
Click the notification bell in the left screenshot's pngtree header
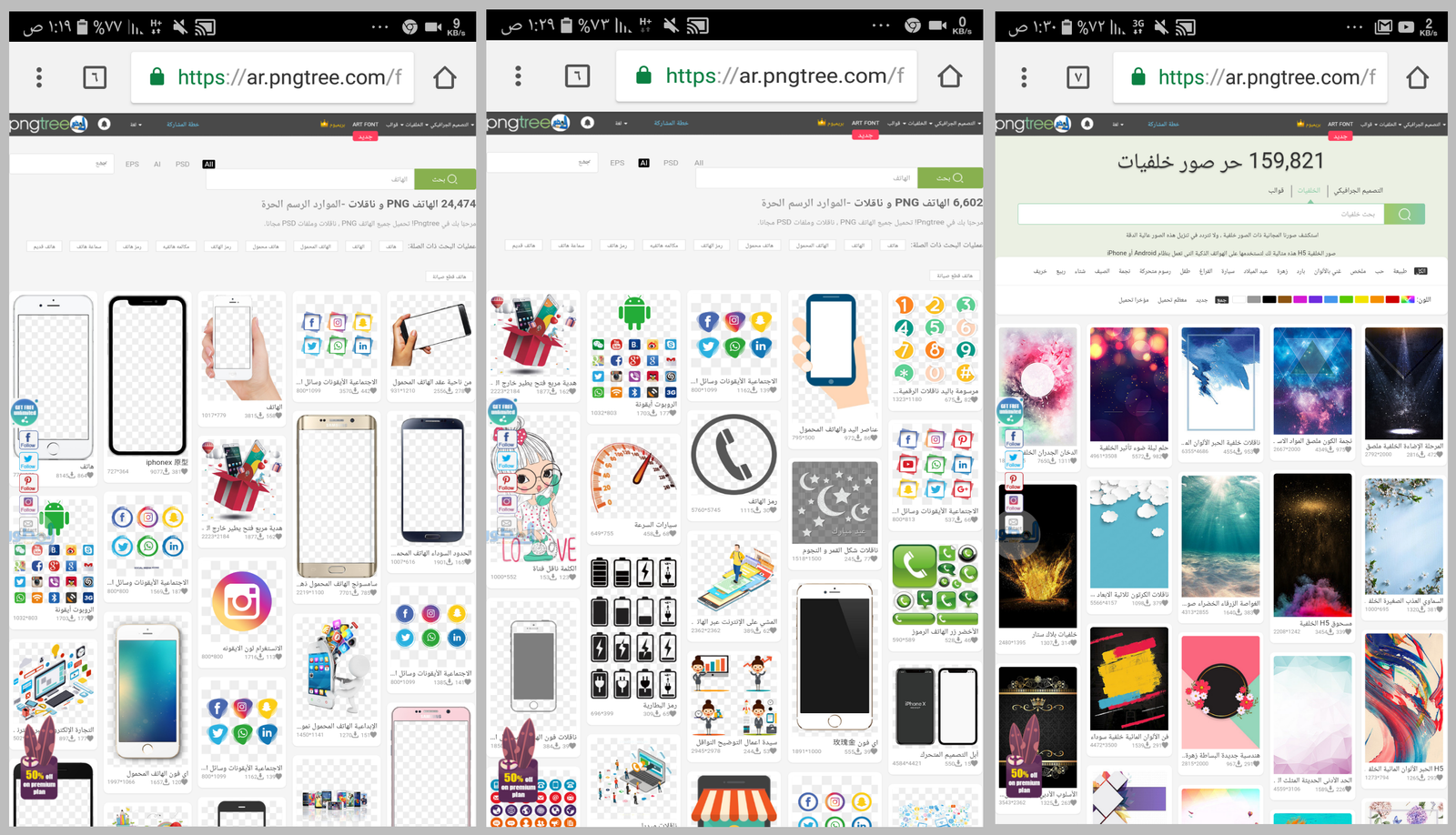(104, 124)
